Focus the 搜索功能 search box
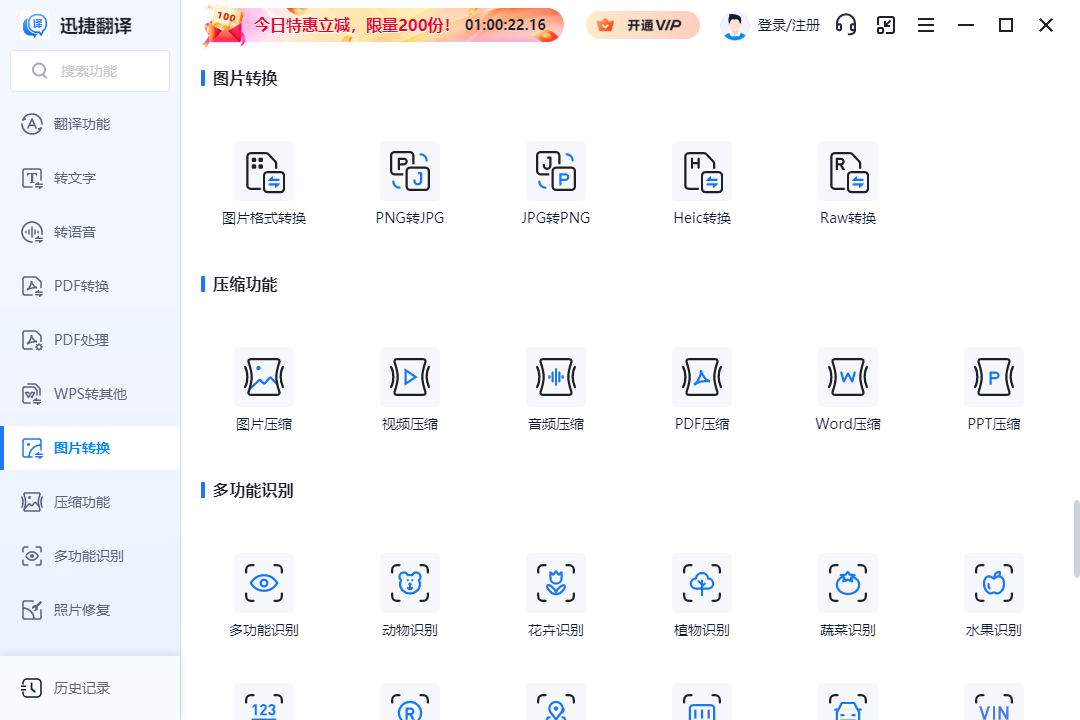This screenshot has height=720, width=1080. pos(90,71)
